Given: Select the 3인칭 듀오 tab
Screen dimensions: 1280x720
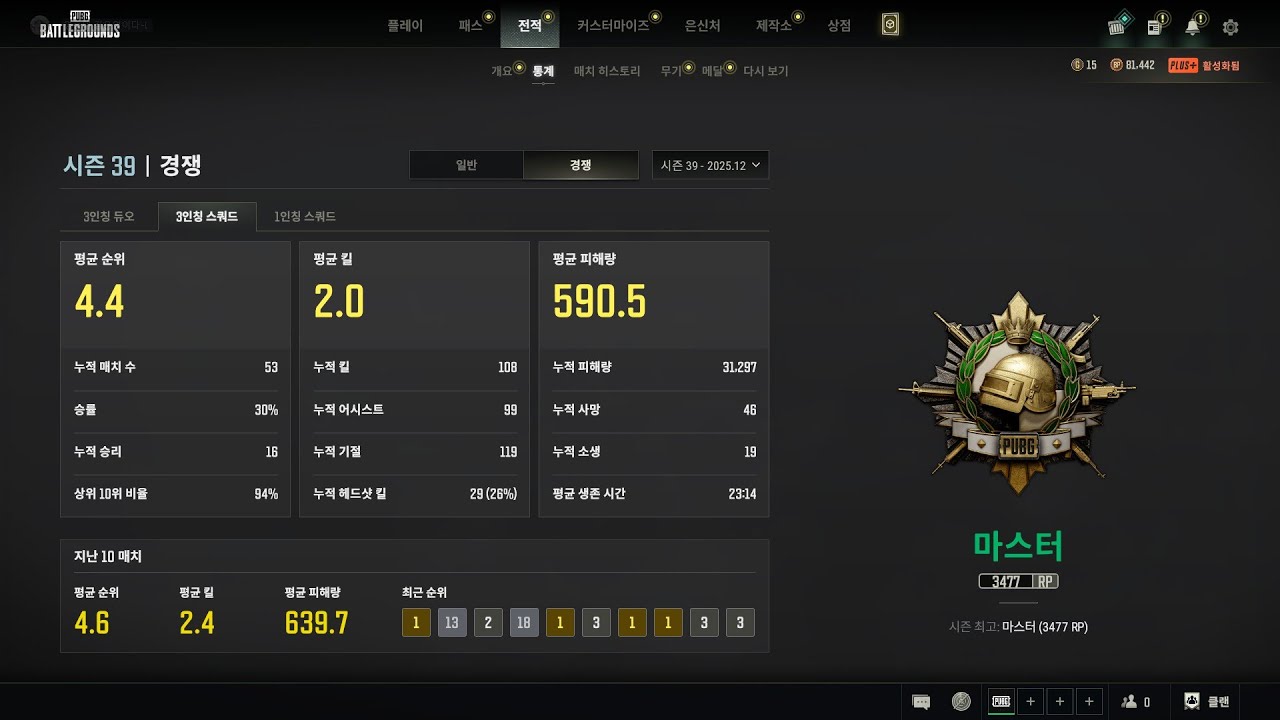Looking at the screenshot, I should [109, 216].
